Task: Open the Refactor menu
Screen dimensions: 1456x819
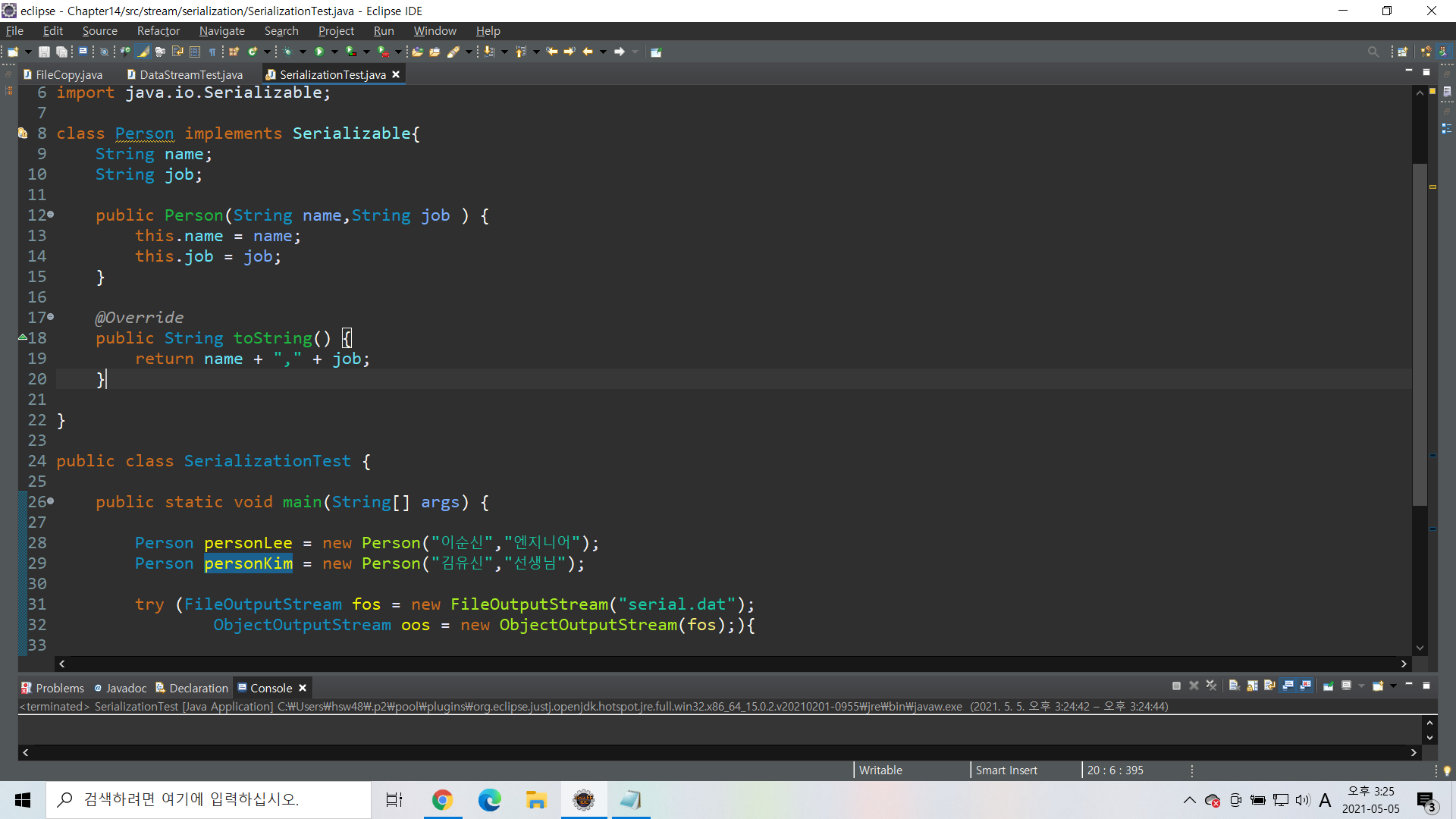Action: pos(158,31)
